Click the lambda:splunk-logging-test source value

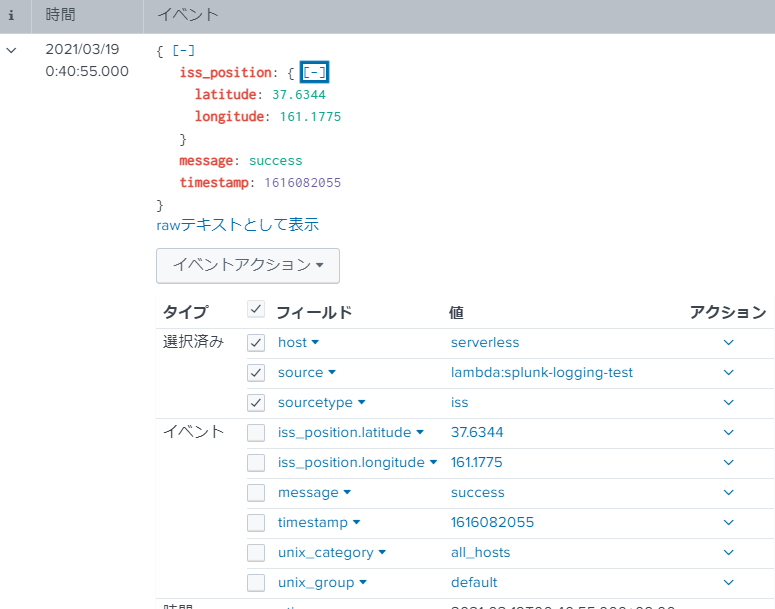tap(542, 373)
